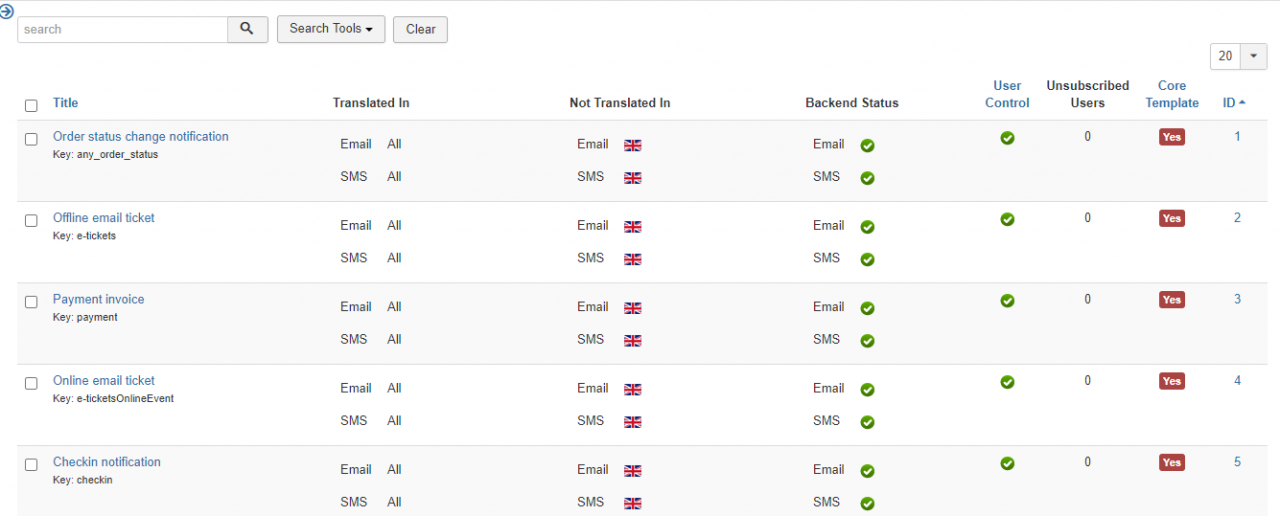Check the Payment invoice row checkbox

pyautogui.click(x=31, y=302)
